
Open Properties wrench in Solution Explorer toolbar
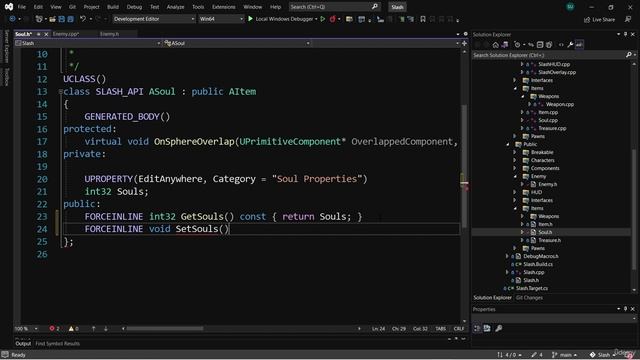tap(570, 44)
